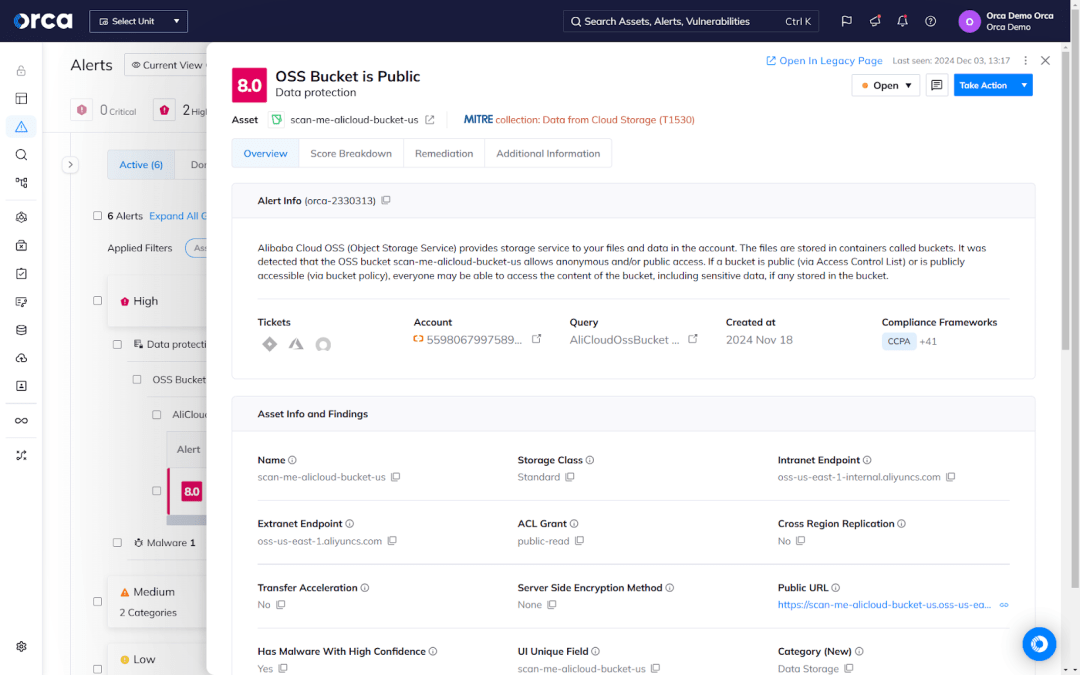Open the Alerts icon in left sidebar
Viewport: 1080px width, 675px height.
coord(21,127)
